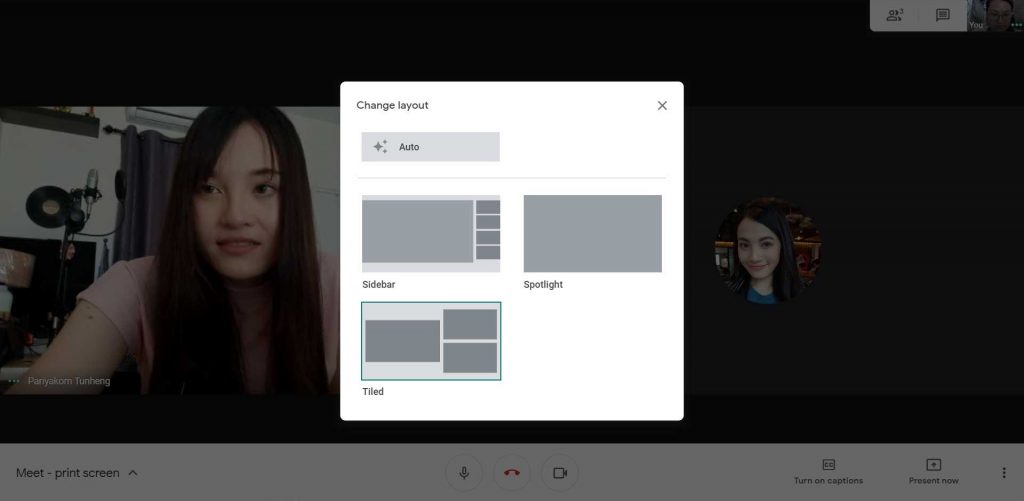The width and height of the screenshot is (1024, 501).
Task: Click the Spotlight text label
Action: pyautogui.click(x=543, y=285)
